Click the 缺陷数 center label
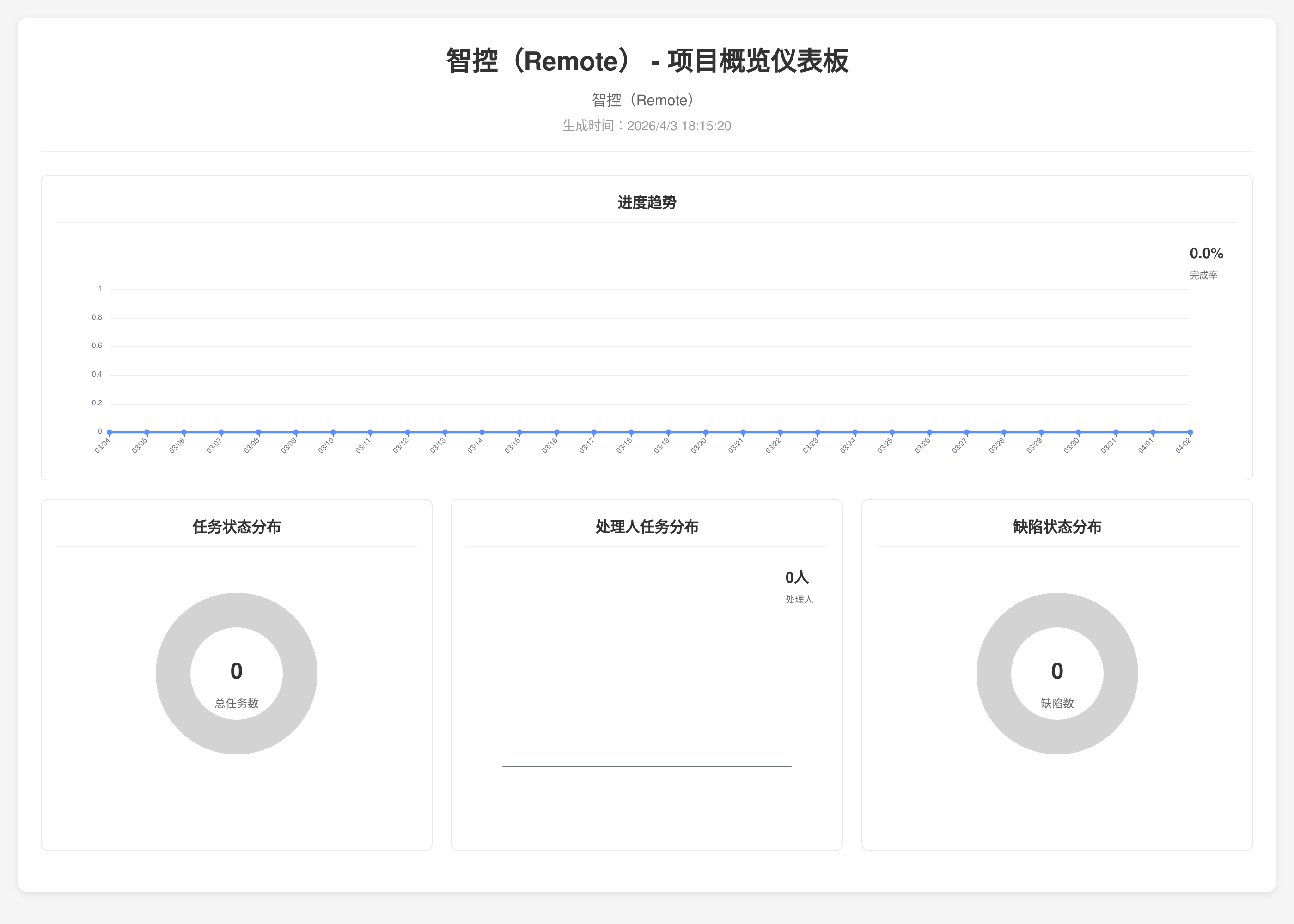 click(1057, 703)
